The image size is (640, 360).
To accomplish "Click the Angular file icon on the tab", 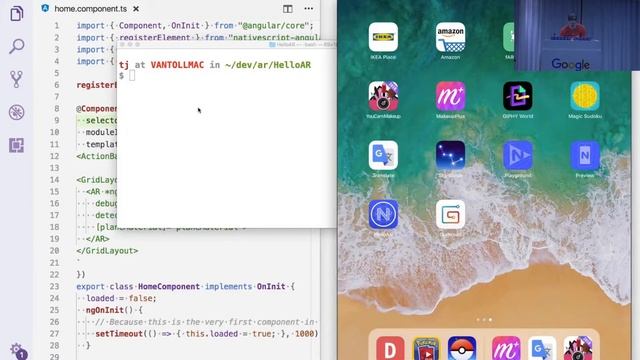I will [45, 8].
